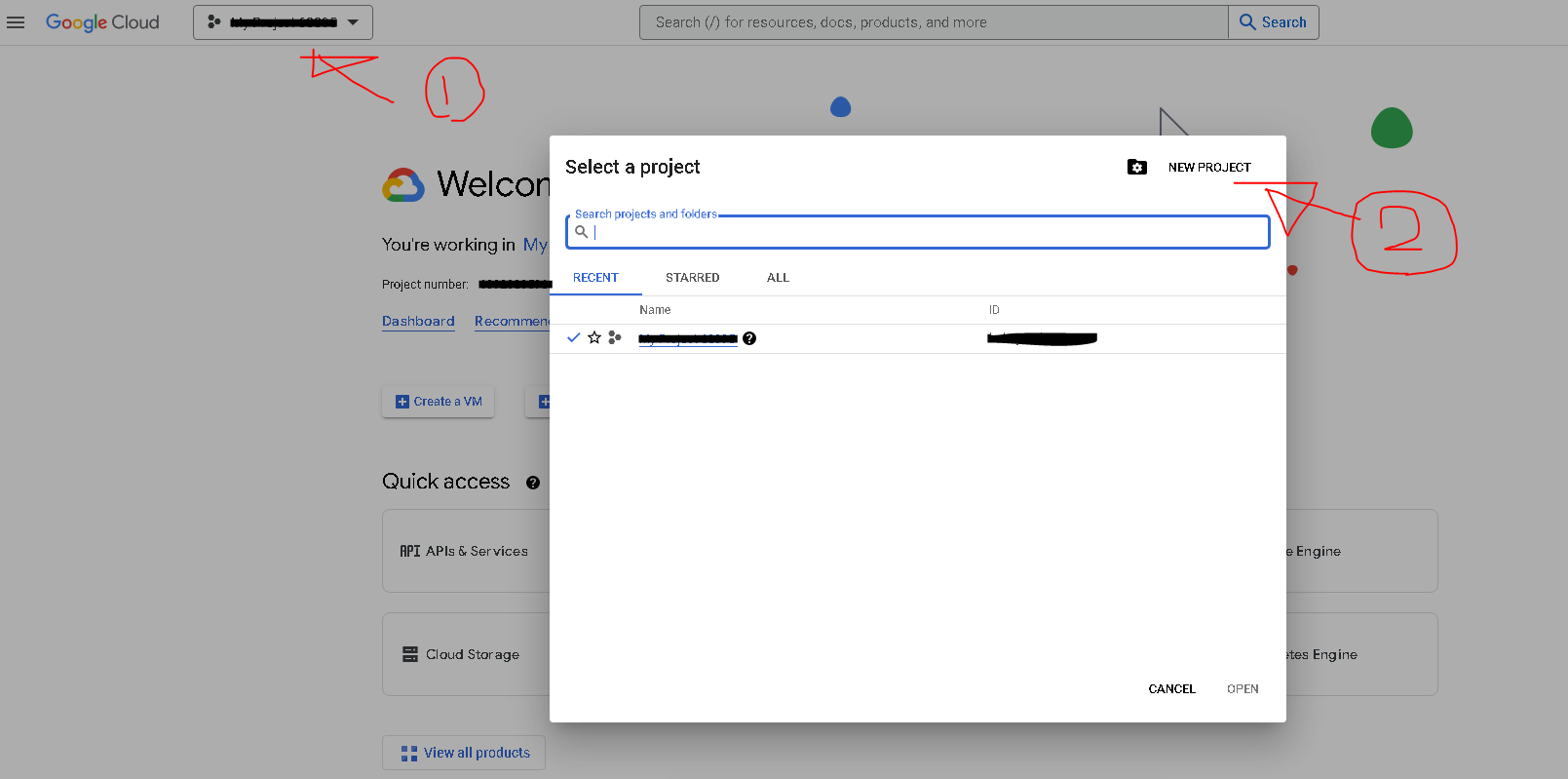Click the checkmark on the selected project
1568x779 pixels.
[573, 337]
